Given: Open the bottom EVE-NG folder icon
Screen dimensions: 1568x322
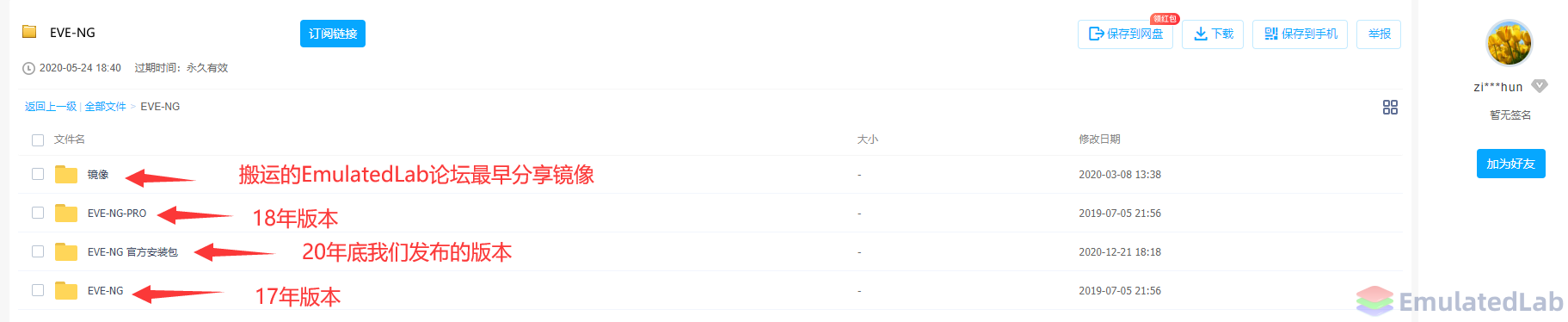Looking at the screenshot, I should click(66, 290).
